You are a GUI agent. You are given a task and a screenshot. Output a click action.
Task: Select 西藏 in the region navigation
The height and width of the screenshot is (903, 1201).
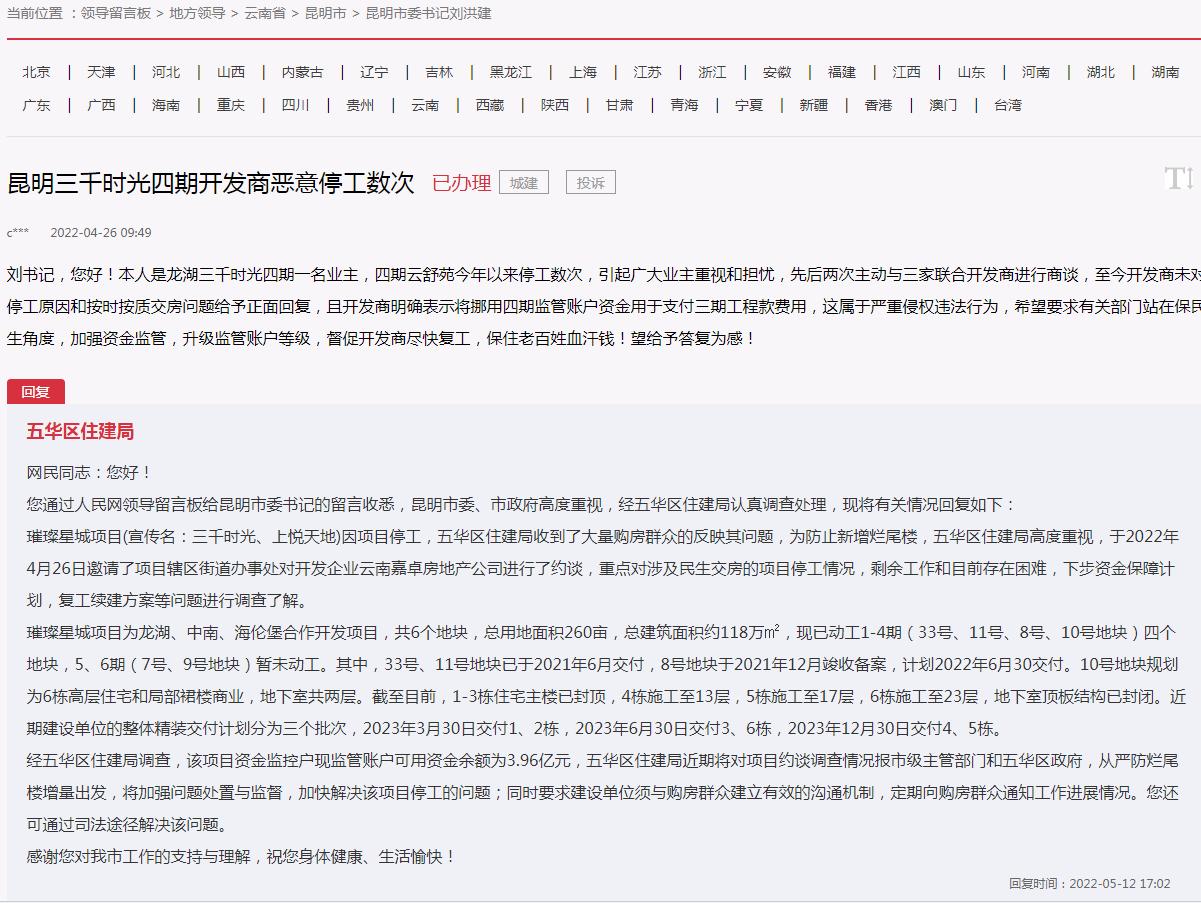[490, 105]
